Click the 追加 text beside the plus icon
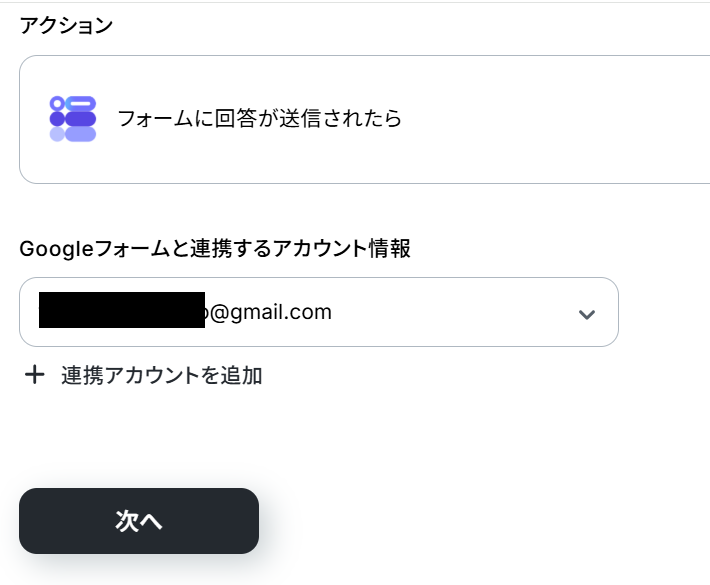Image resolution: width=710 pixels, height=585 pixels. (241, 375)
